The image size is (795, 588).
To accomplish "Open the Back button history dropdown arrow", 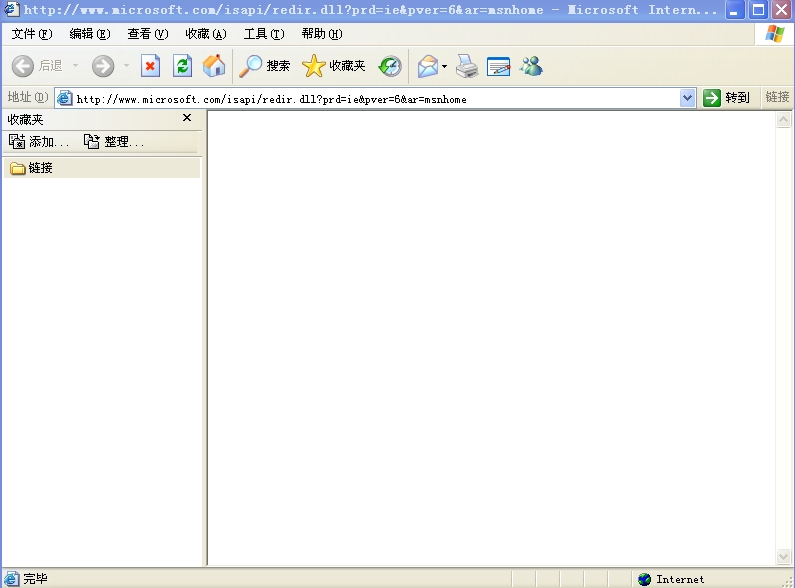I will pos(75,66).
